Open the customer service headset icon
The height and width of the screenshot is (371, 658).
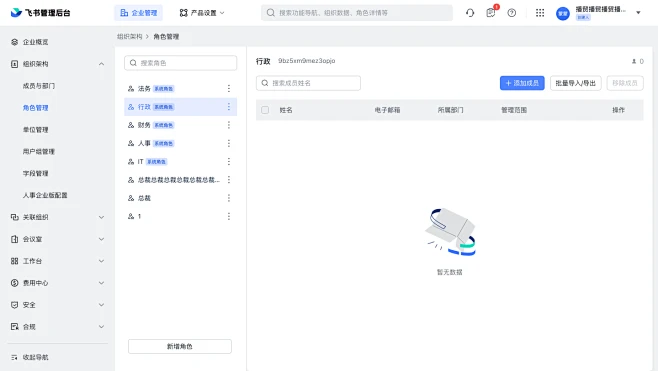click(x=470, y=13)
